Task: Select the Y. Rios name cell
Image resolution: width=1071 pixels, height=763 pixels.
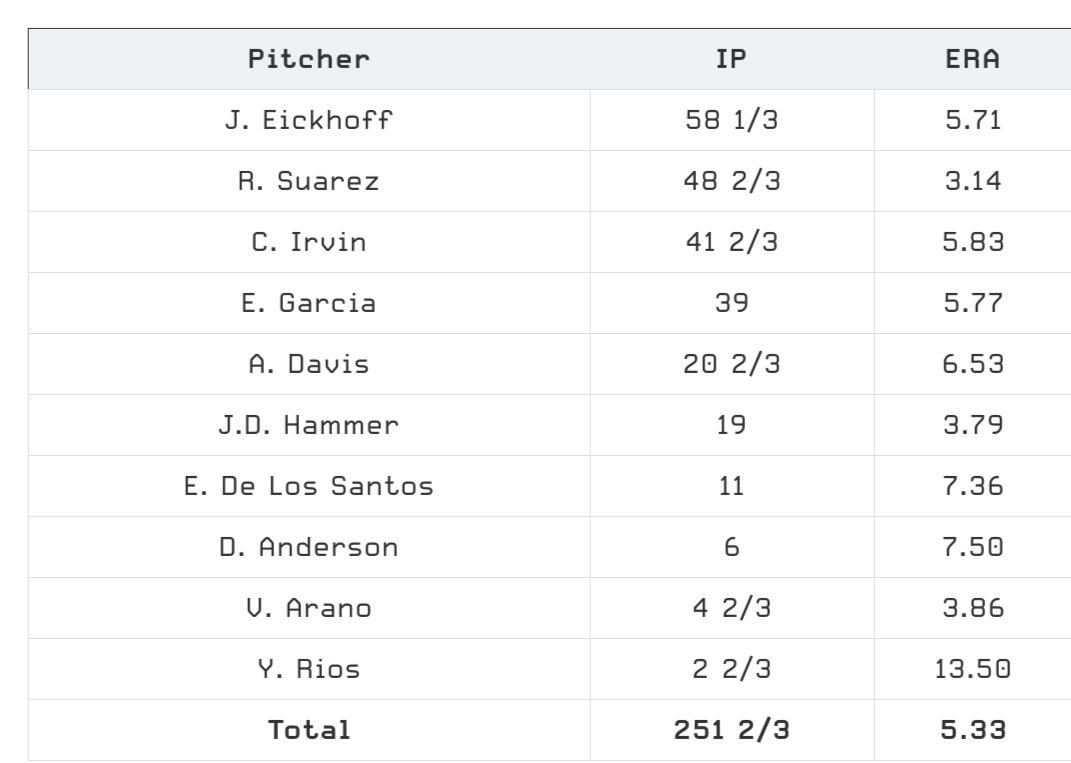Action: (309, 669)
